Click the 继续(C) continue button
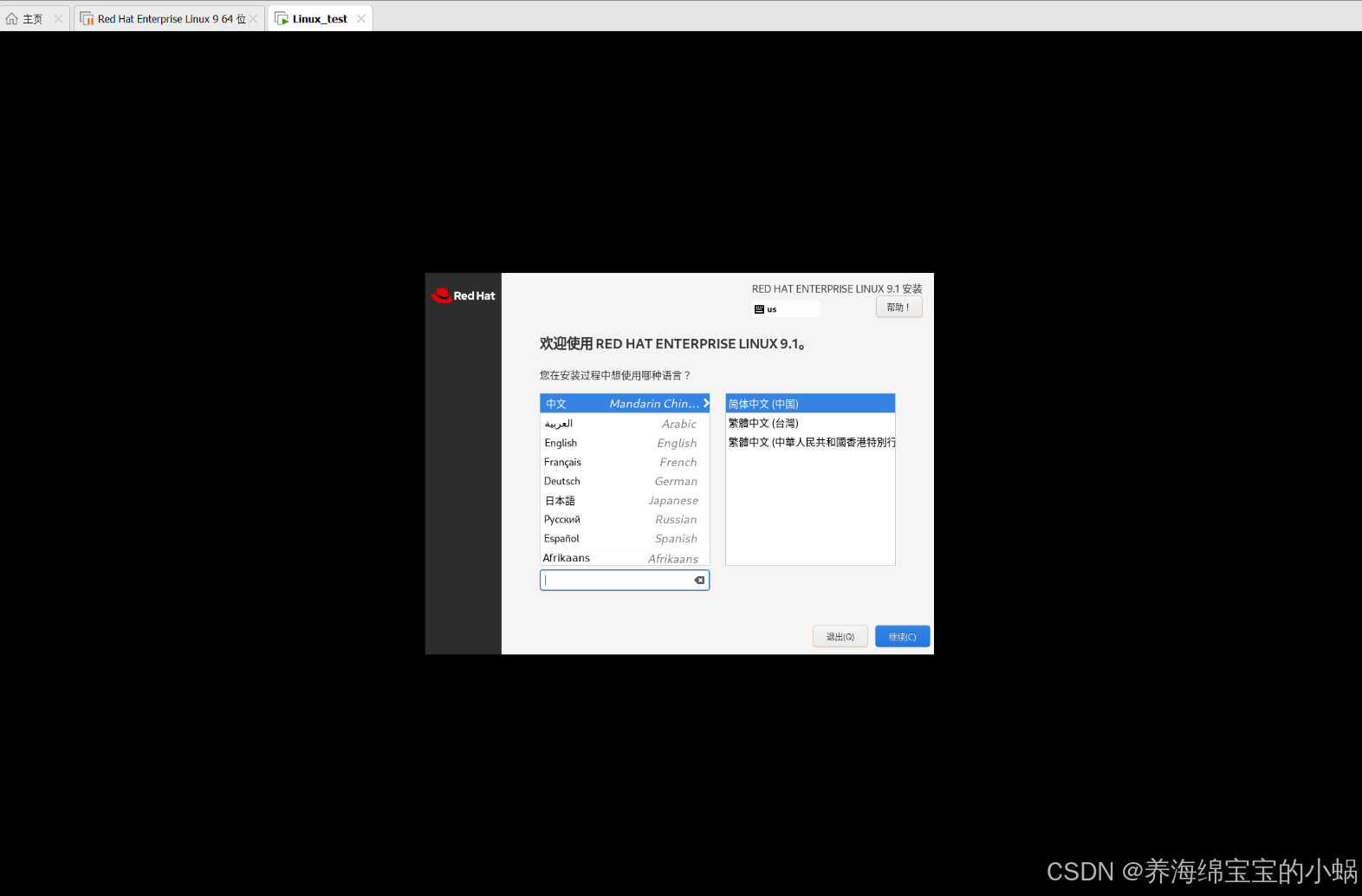 [902, 636]
